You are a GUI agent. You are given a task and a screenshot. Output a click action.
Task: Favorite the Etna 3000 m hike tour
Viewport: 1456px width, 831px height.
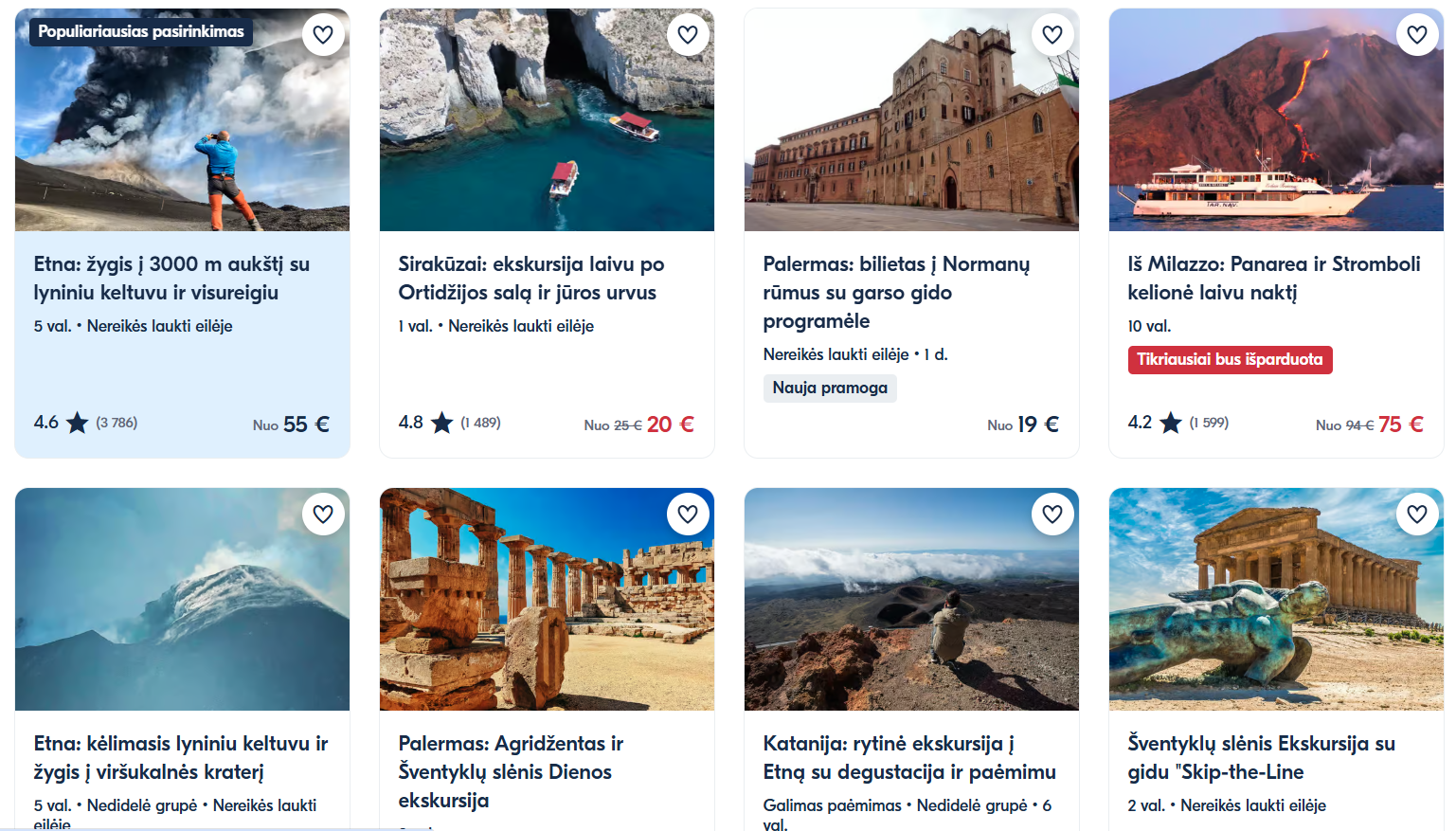coord(323,35)
